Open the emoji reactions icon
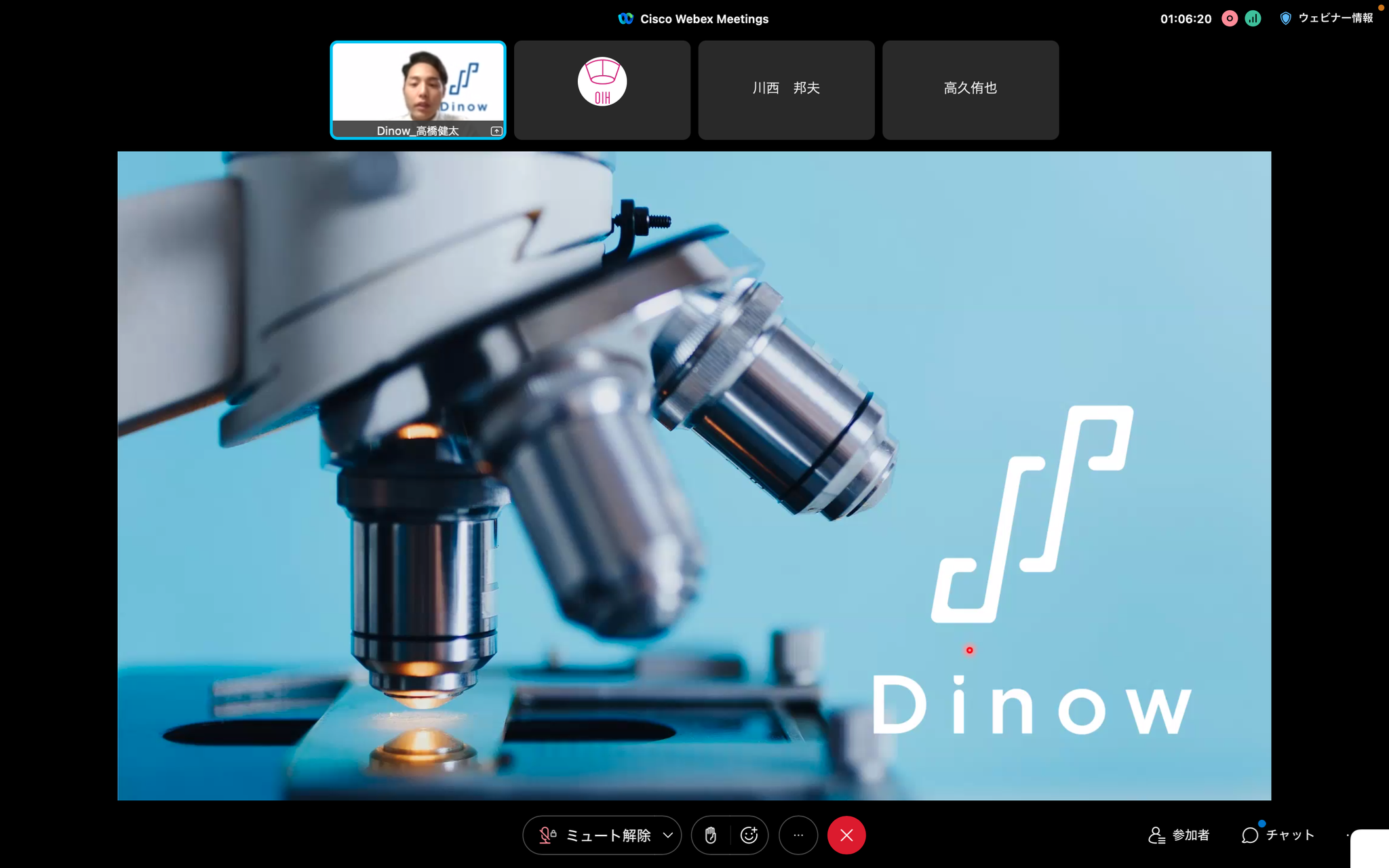 click(749, 835)
